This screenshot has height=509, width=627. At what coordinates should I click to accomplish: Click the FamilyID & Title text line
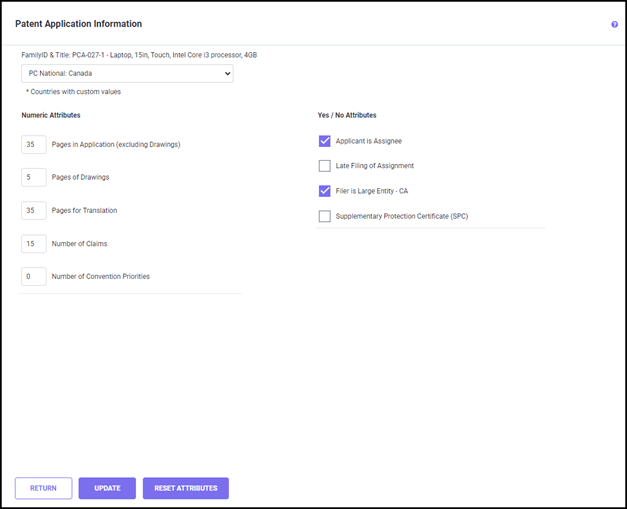coord(139,55)
